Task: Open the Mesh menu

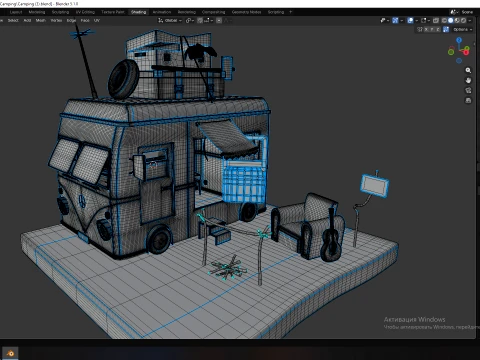Action: coord(41,20)
